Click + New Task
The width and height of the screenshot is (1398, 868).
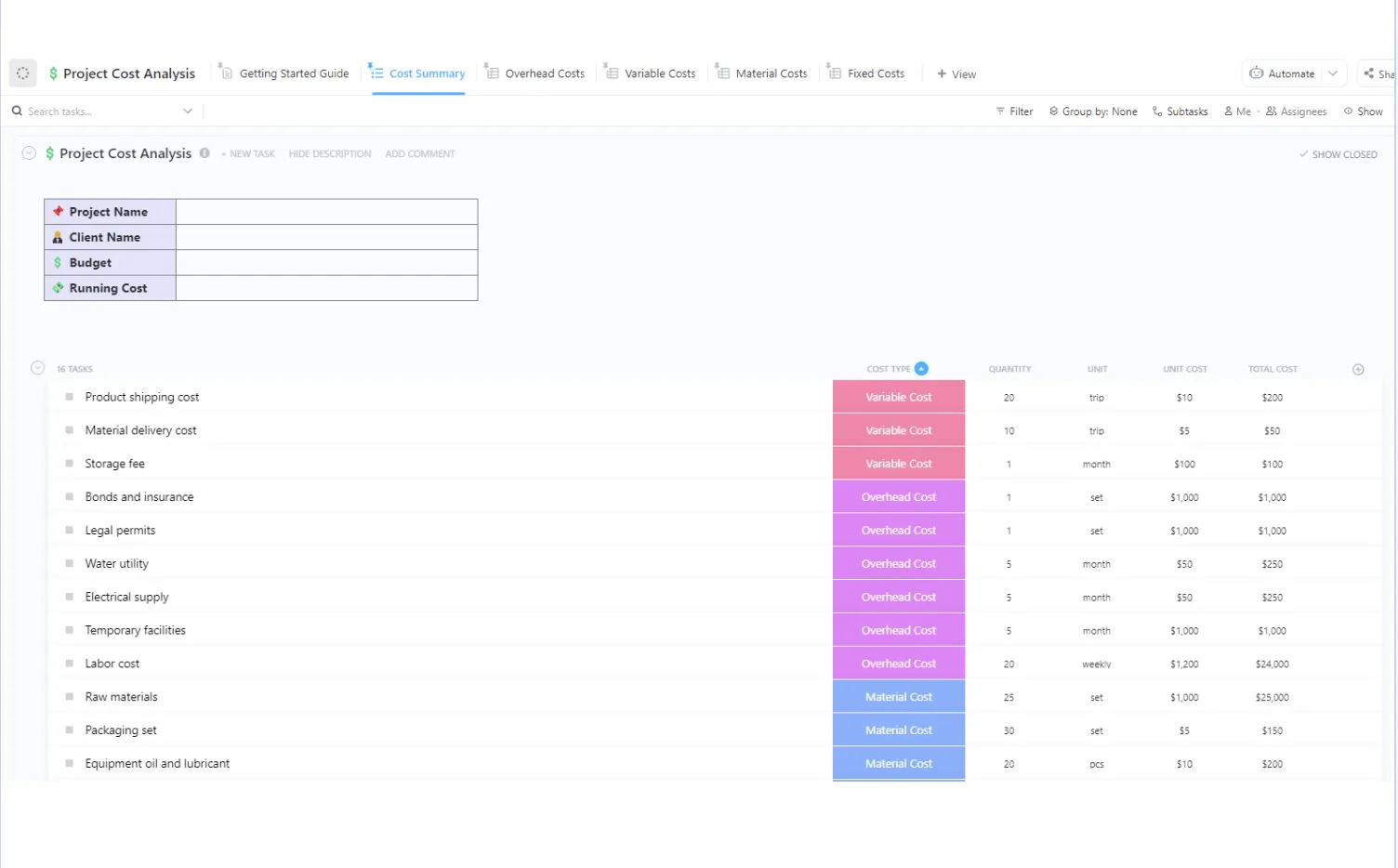tap(248, 154)
